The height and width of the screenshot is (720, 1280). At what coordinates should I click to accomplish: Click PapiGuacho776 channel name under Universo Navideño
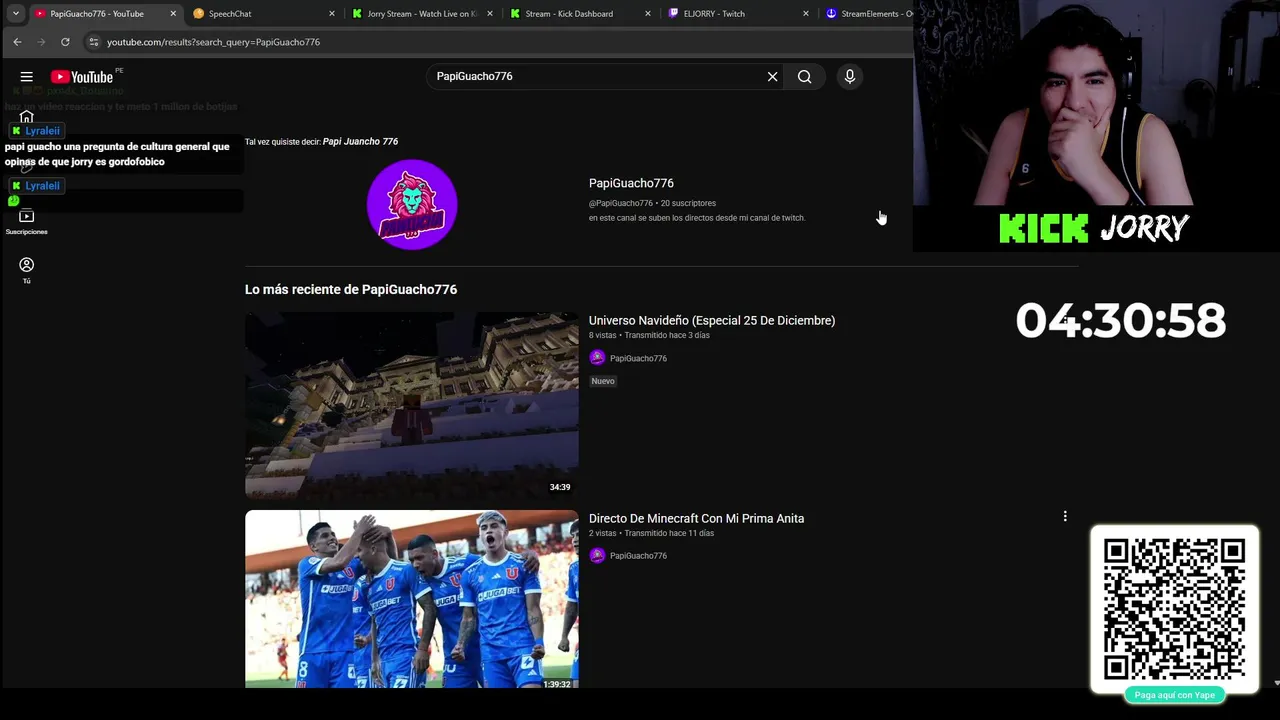638,359
